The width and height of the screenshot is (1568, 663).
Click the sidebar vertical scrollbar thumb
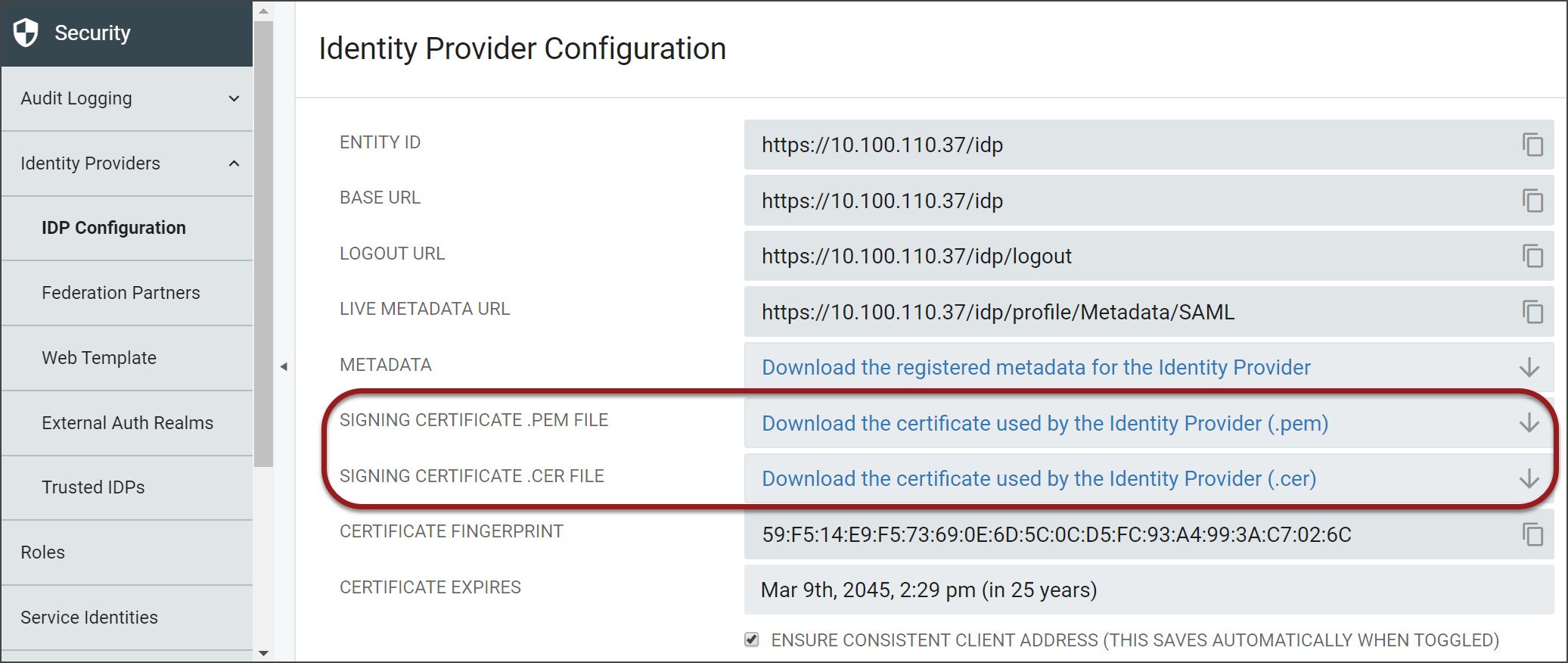tap(263, 244)
